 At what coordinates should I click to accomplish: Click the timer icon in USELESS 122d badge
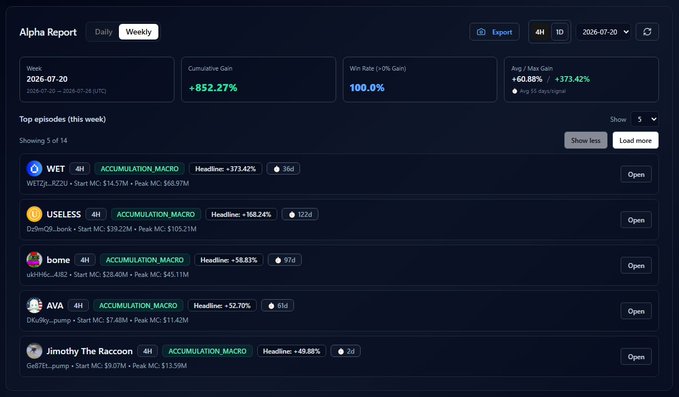(x=291, y=214)
